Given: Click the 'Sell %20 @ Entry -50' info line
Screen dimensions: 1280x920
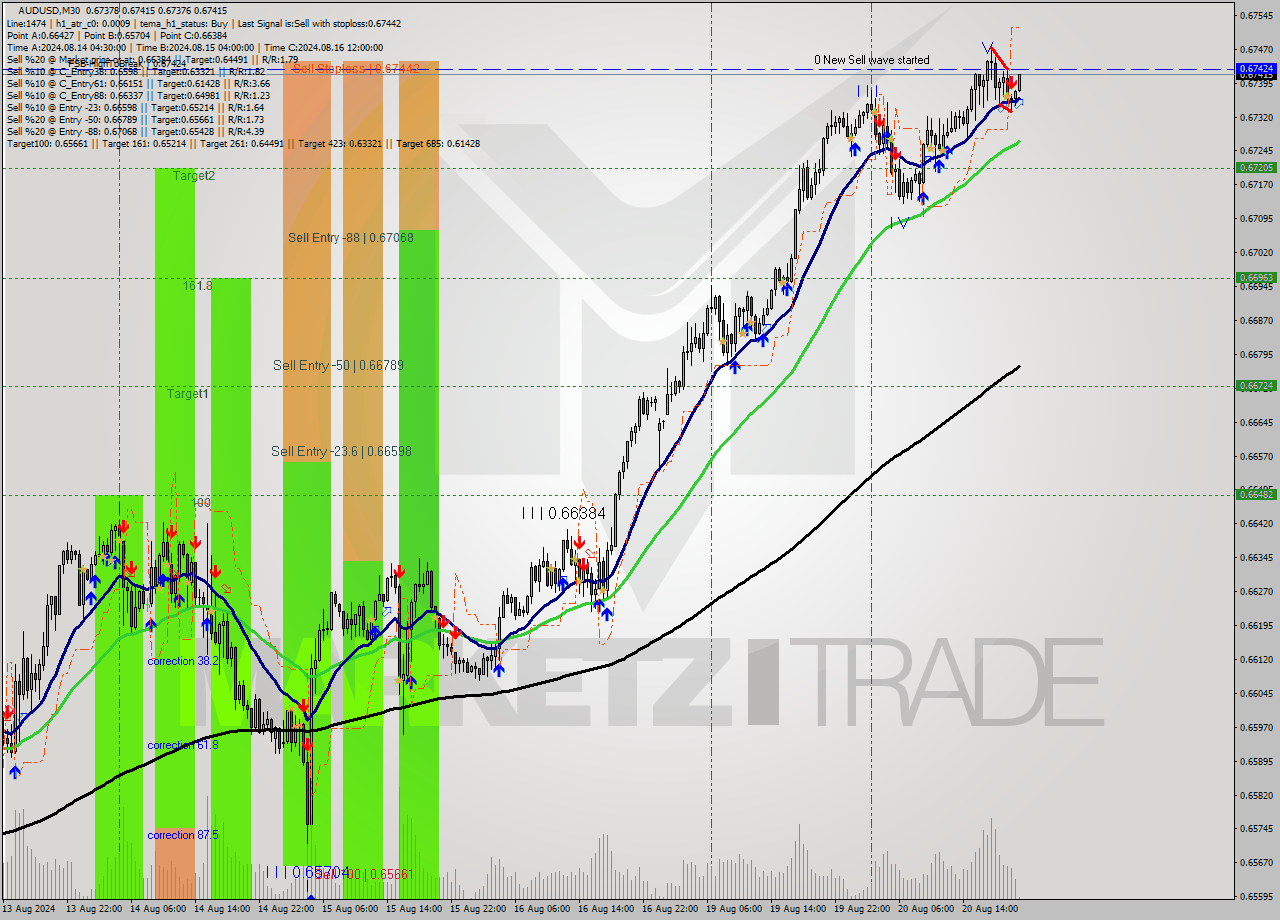Looking at the screenshot, I should coord(135,119).
